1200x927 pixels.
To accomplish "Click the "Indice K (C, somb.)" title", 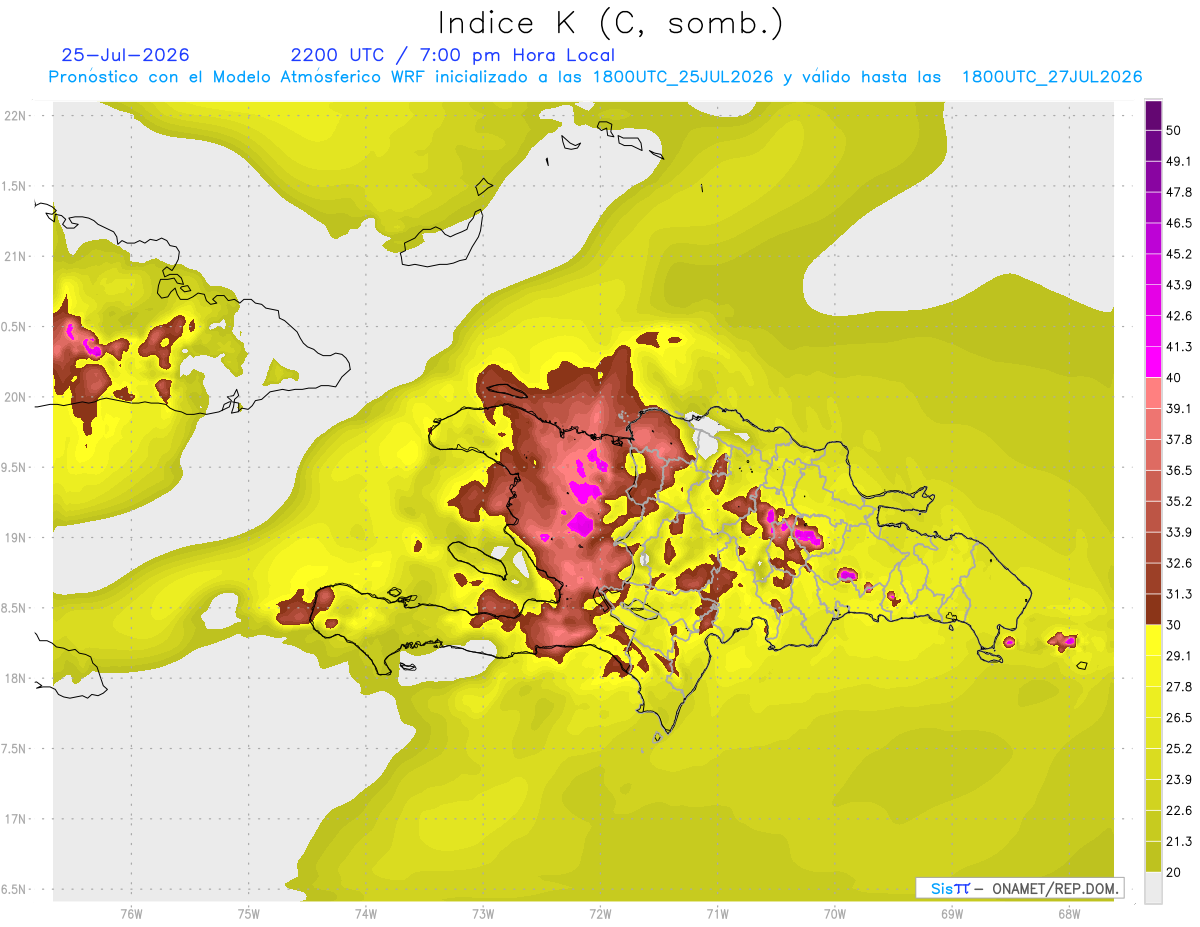I will (x=610, y=23).
